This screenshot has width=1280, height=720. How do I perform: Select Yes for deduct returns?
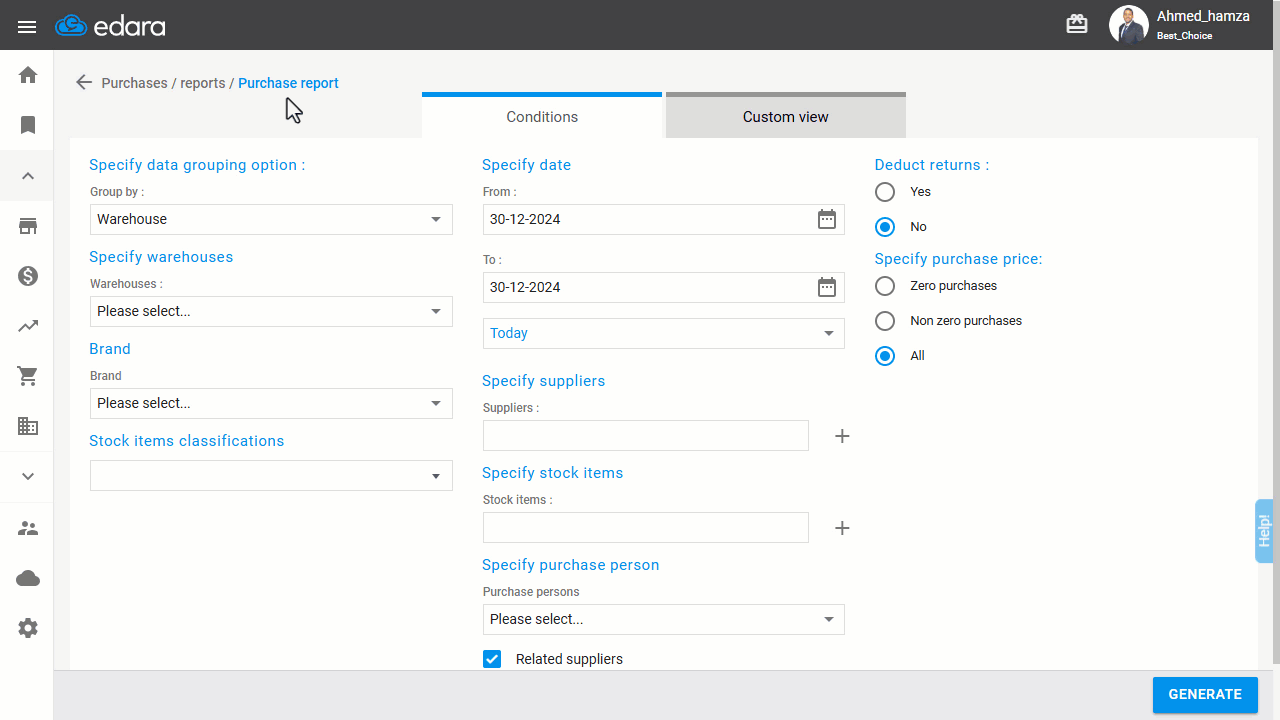pos(885,192)
